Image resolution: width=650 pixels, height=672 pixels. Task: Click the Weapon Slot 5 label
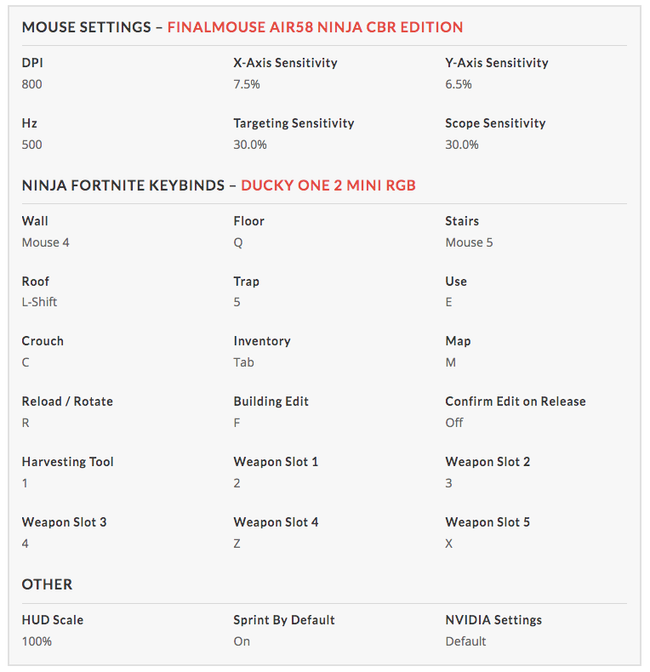pyautogui.click(x=488, y=522)
